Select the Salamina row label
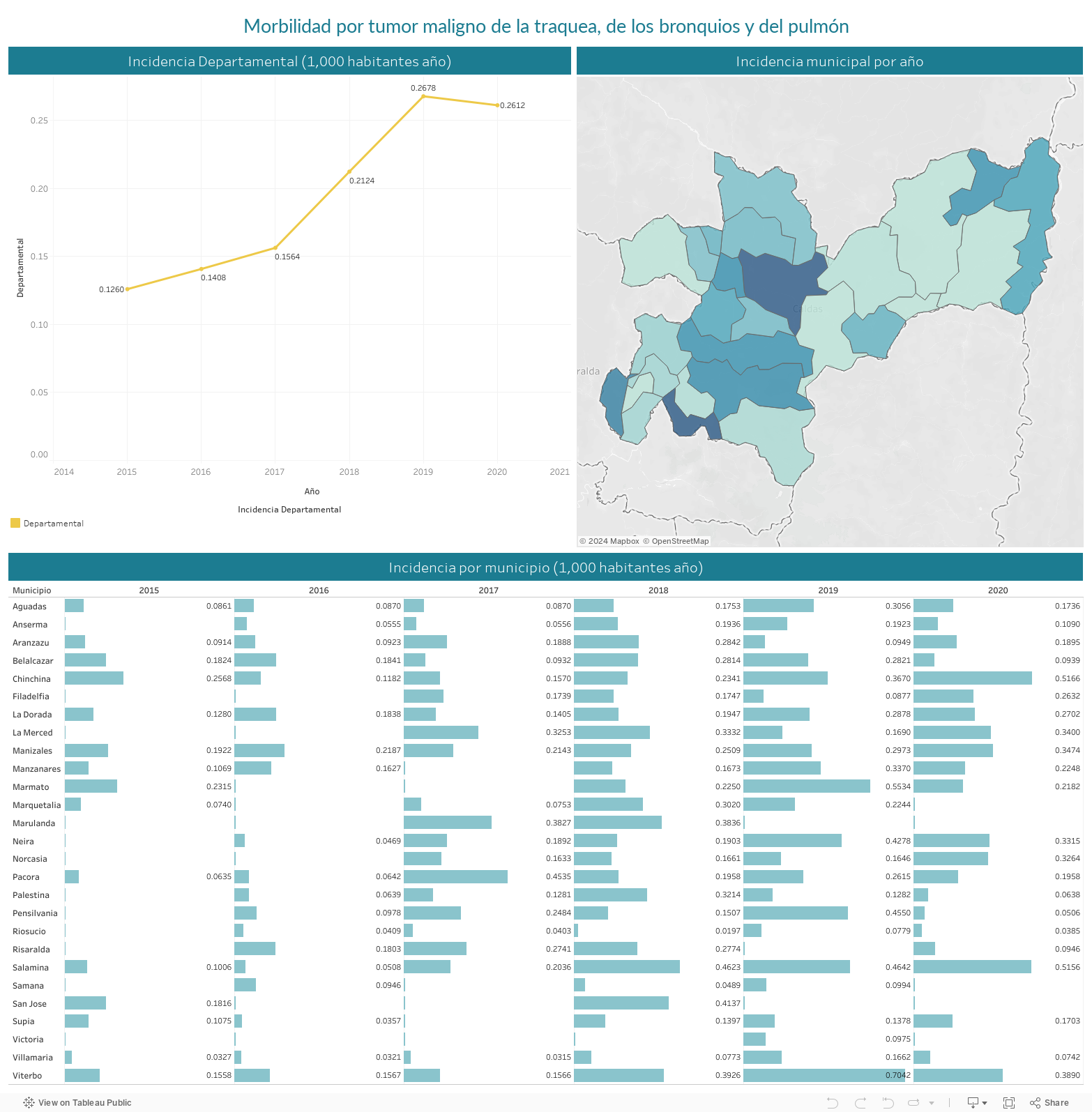The width and height of the screenshot is (1092, 1112). click(31, 968)
